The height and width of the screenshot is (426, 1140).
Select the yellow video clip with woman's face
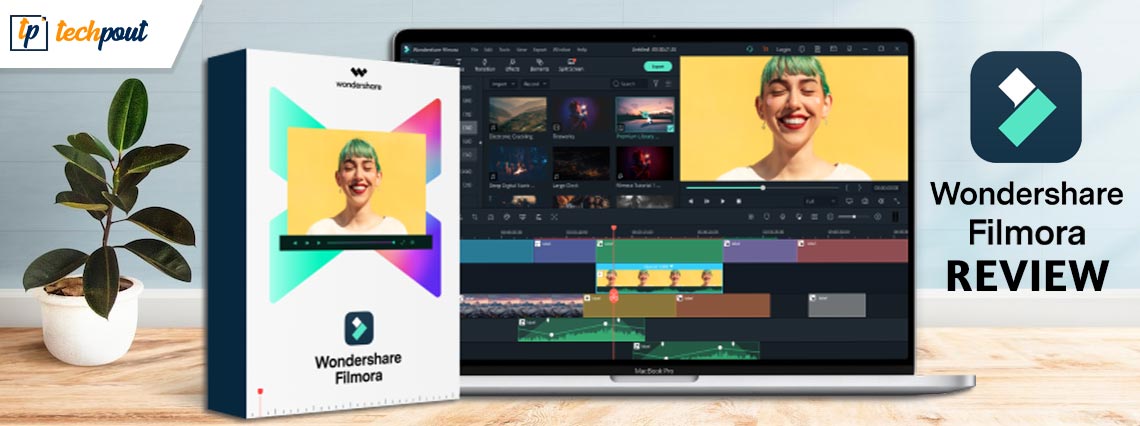tap(659, 278)
